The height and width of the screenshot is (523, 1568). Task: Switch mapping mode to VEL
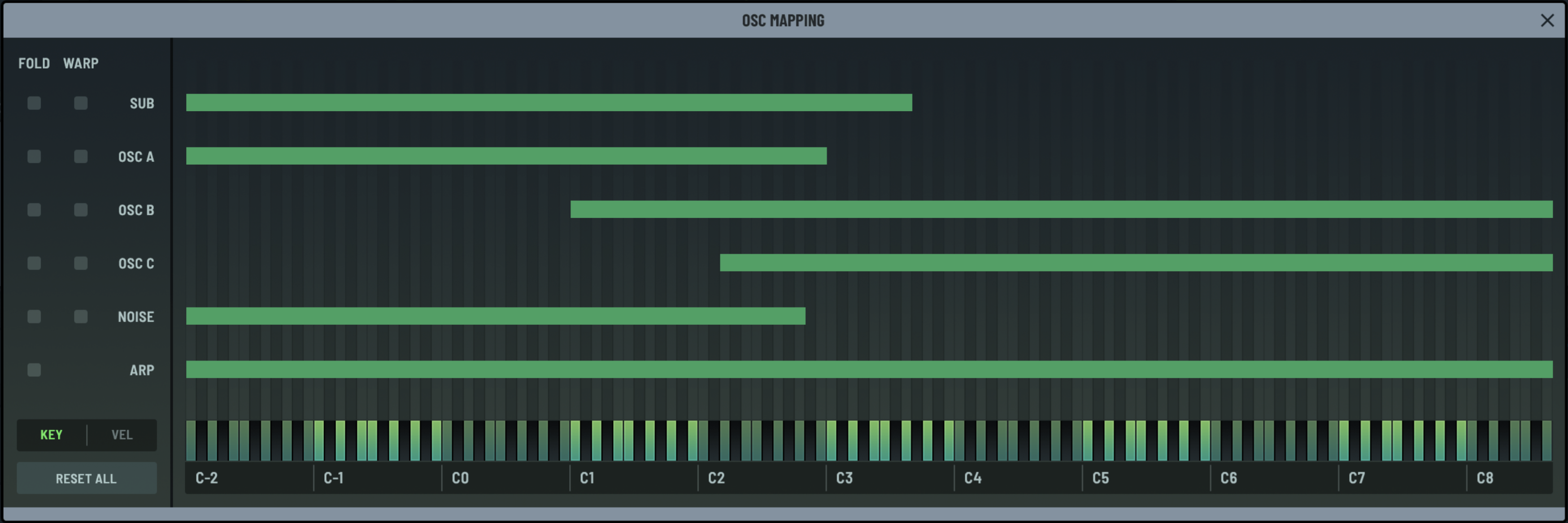pos(122,435)
